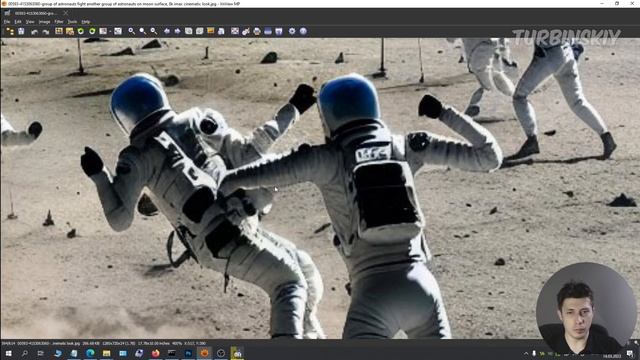Click the image resize toolbar icon
640x360 pixels.
tap(70, 31)
